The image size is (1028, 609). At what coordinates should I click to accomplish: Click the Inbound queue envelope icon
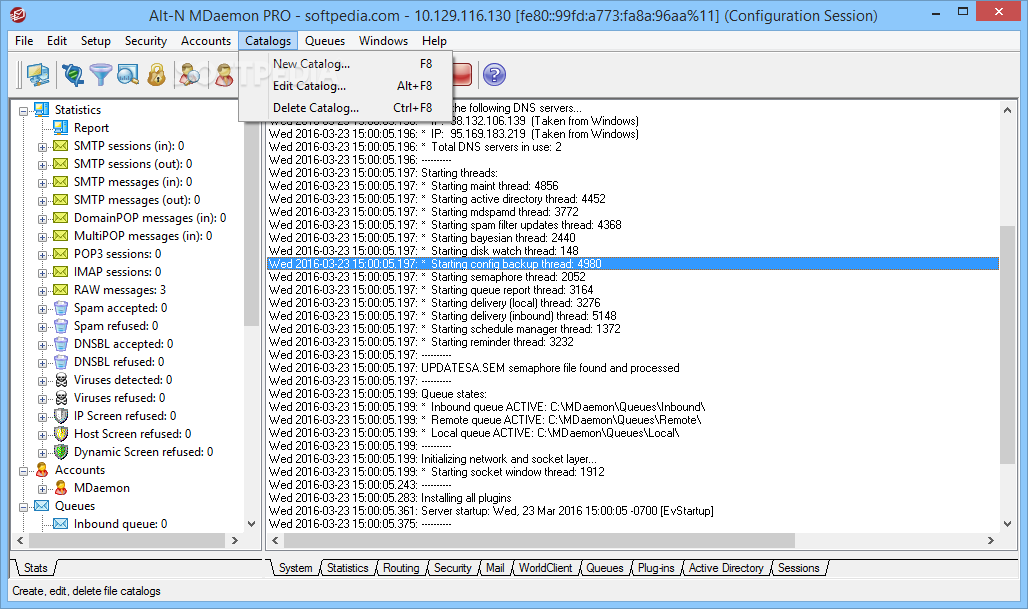[61, 523]
